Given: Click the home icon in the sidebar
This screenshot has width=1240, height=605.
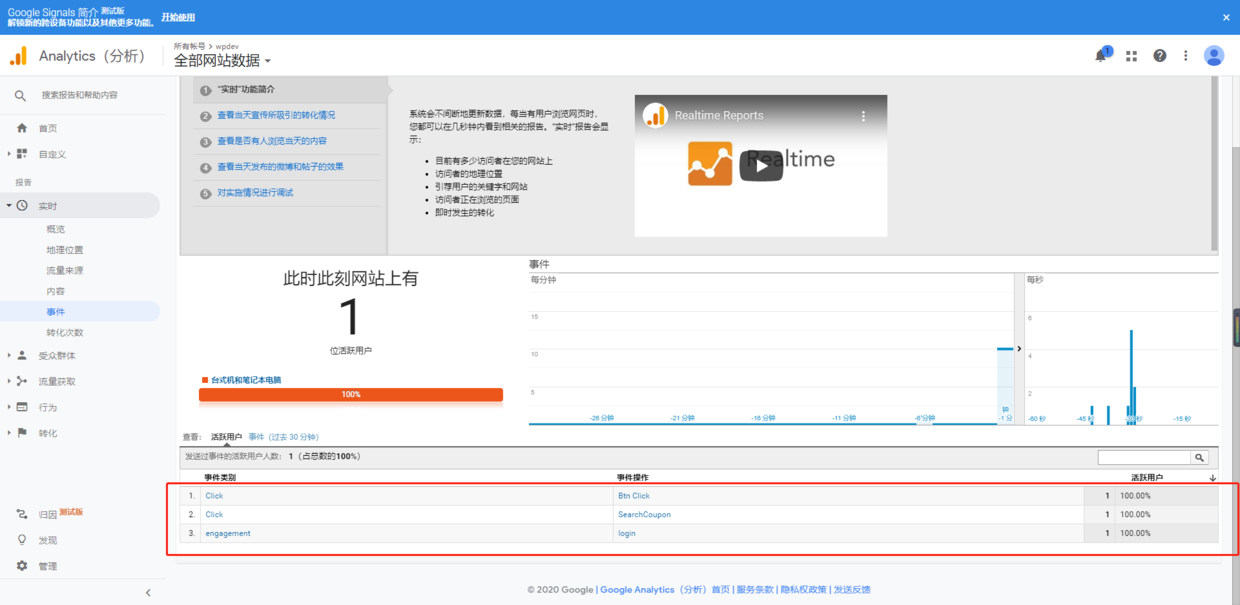Looking at the screenshot, I should pos(22,128).
